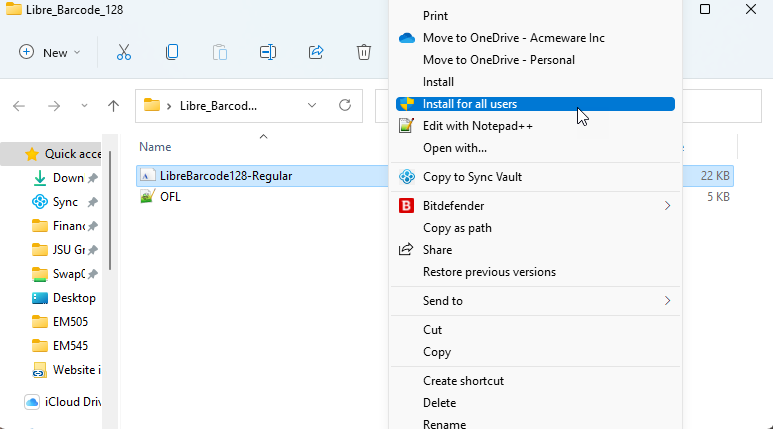
Task: Open EM505 folder in navigation pane
Action: (x=70, y=322)
